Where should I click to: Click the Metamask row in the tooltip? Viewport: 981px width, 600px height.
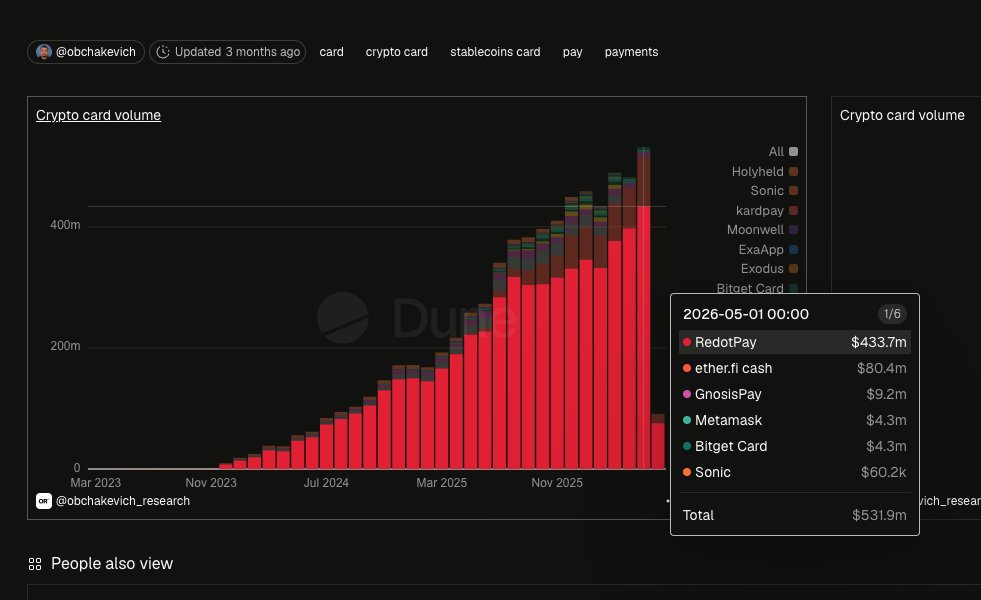[x=795, y=420]
